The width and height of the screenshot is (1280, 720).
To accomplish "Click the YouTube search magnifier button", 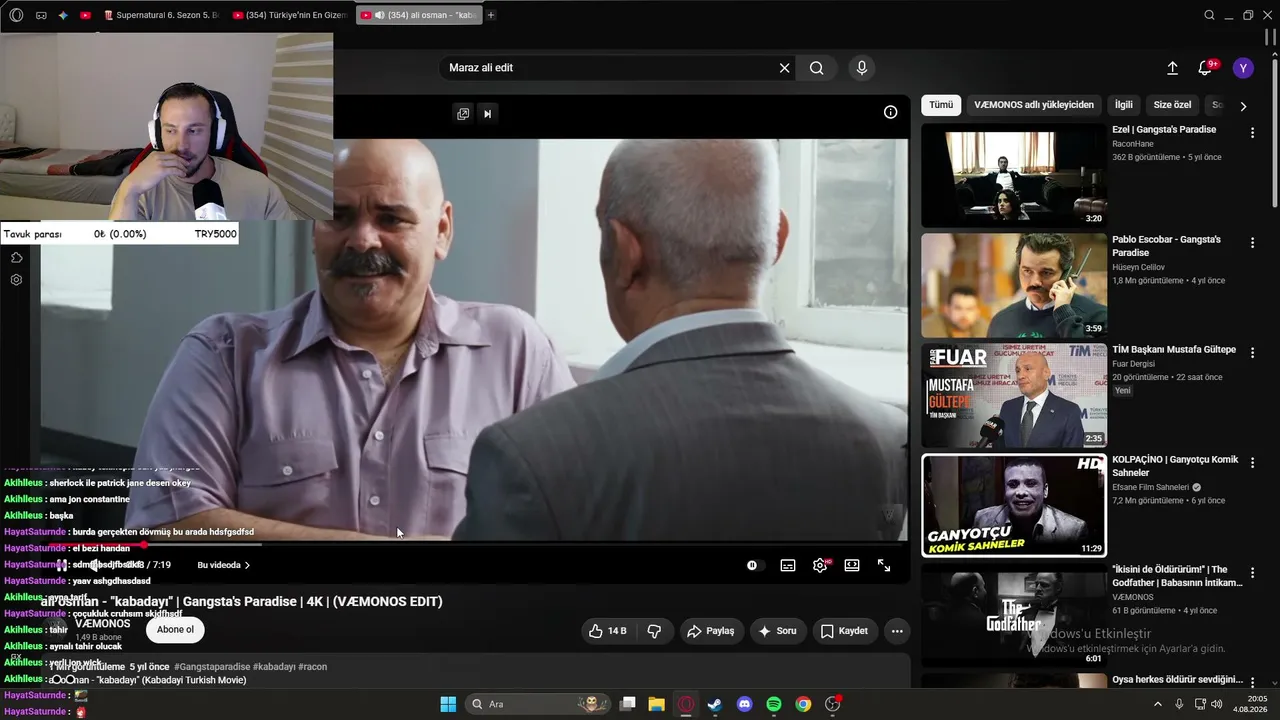I will [817, 68].
